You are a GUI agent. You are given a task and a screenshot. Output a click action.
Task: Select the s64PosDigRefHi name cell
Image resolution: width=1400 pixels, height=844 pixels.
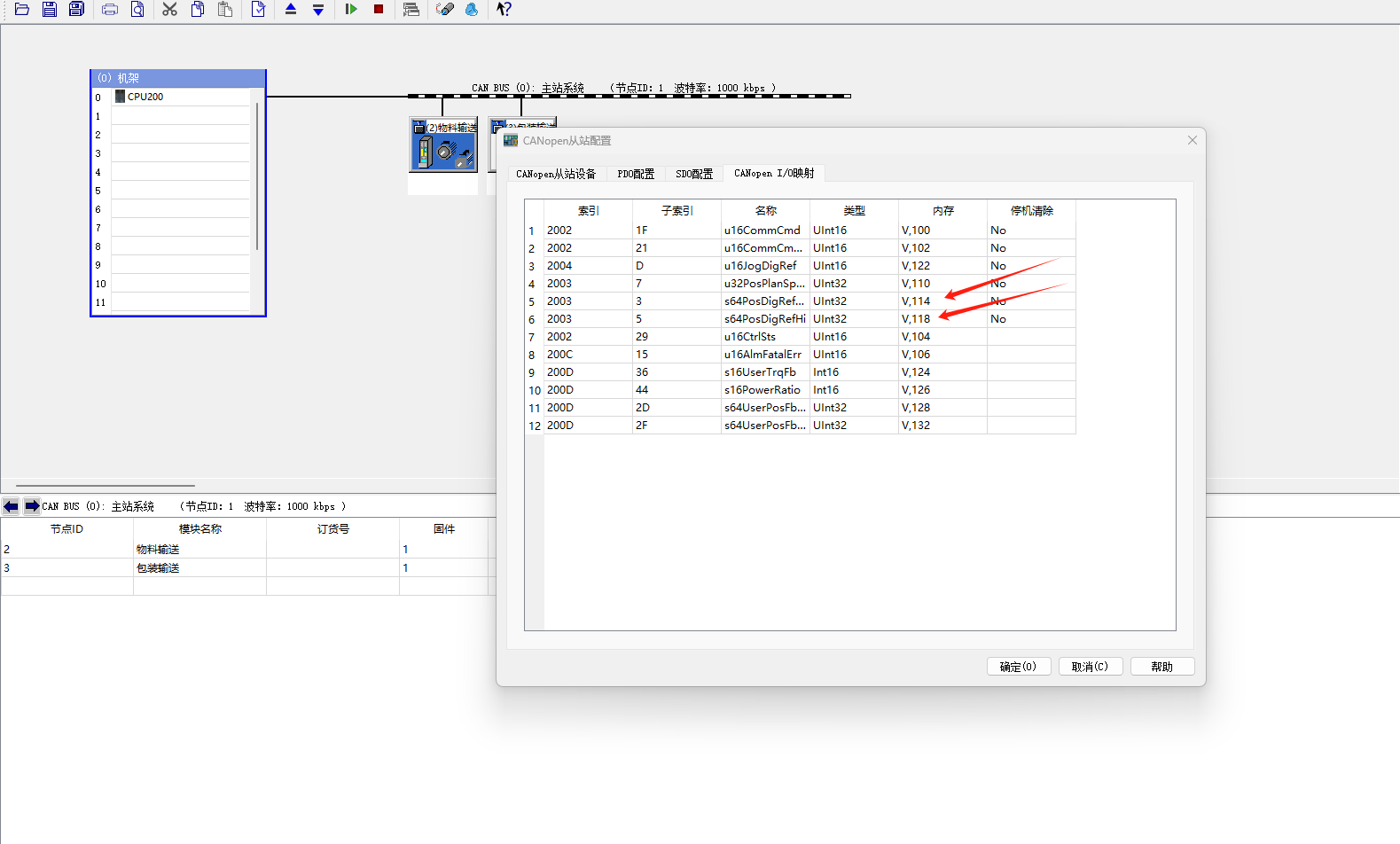[766, 319]
